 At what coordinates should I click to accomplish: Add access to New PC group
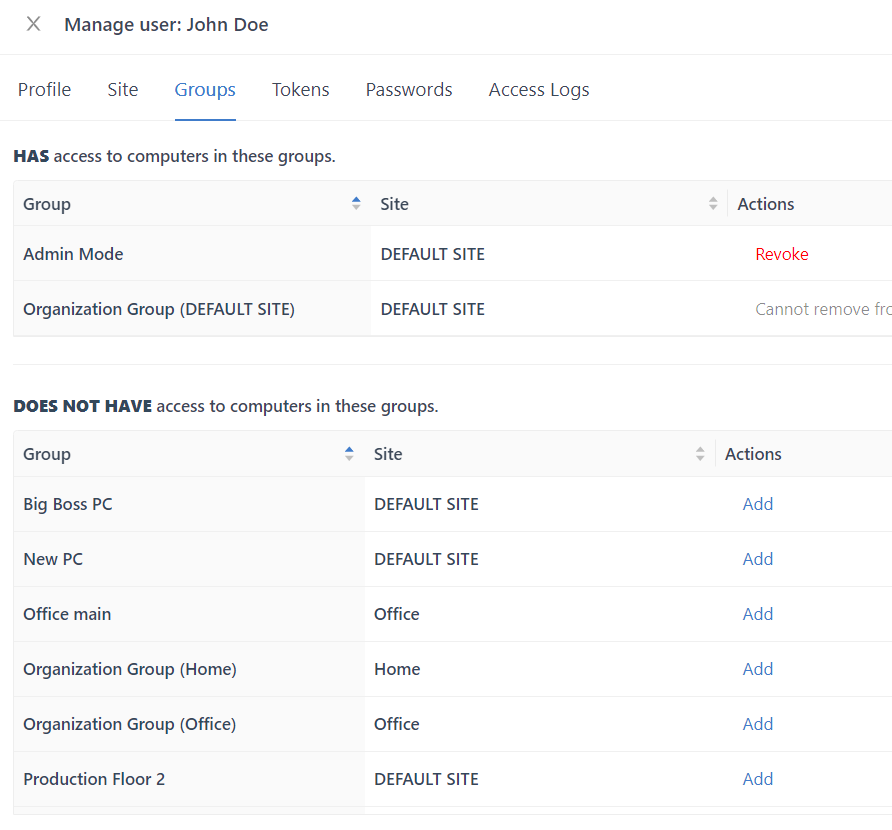[x=757, y=559]
